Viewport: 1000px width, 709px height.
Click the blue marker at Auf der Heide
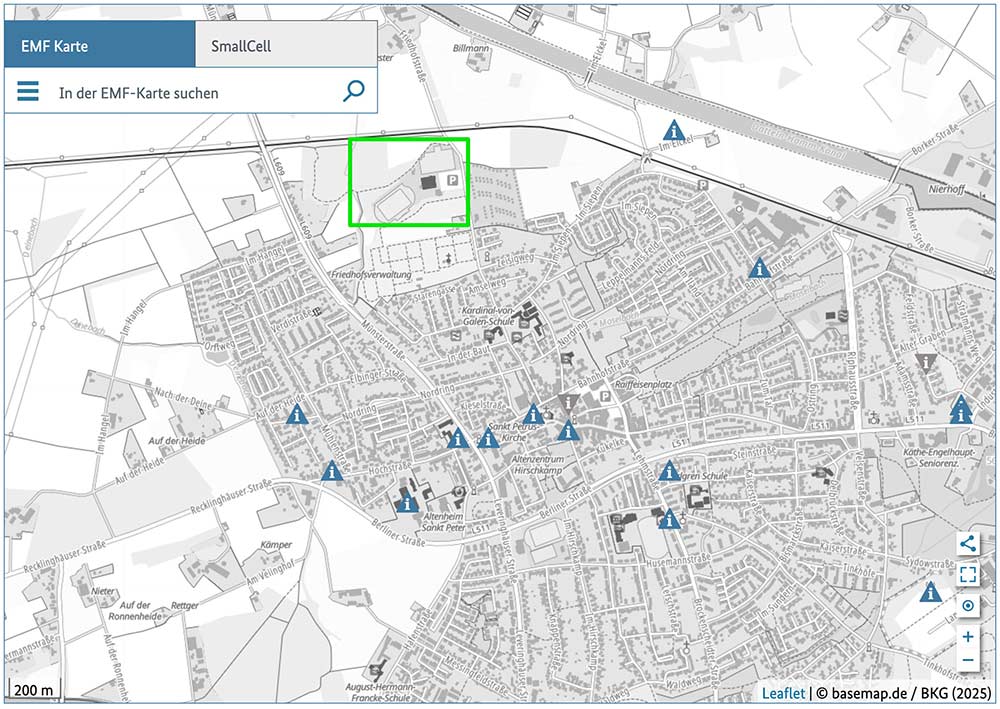[295, 414]
